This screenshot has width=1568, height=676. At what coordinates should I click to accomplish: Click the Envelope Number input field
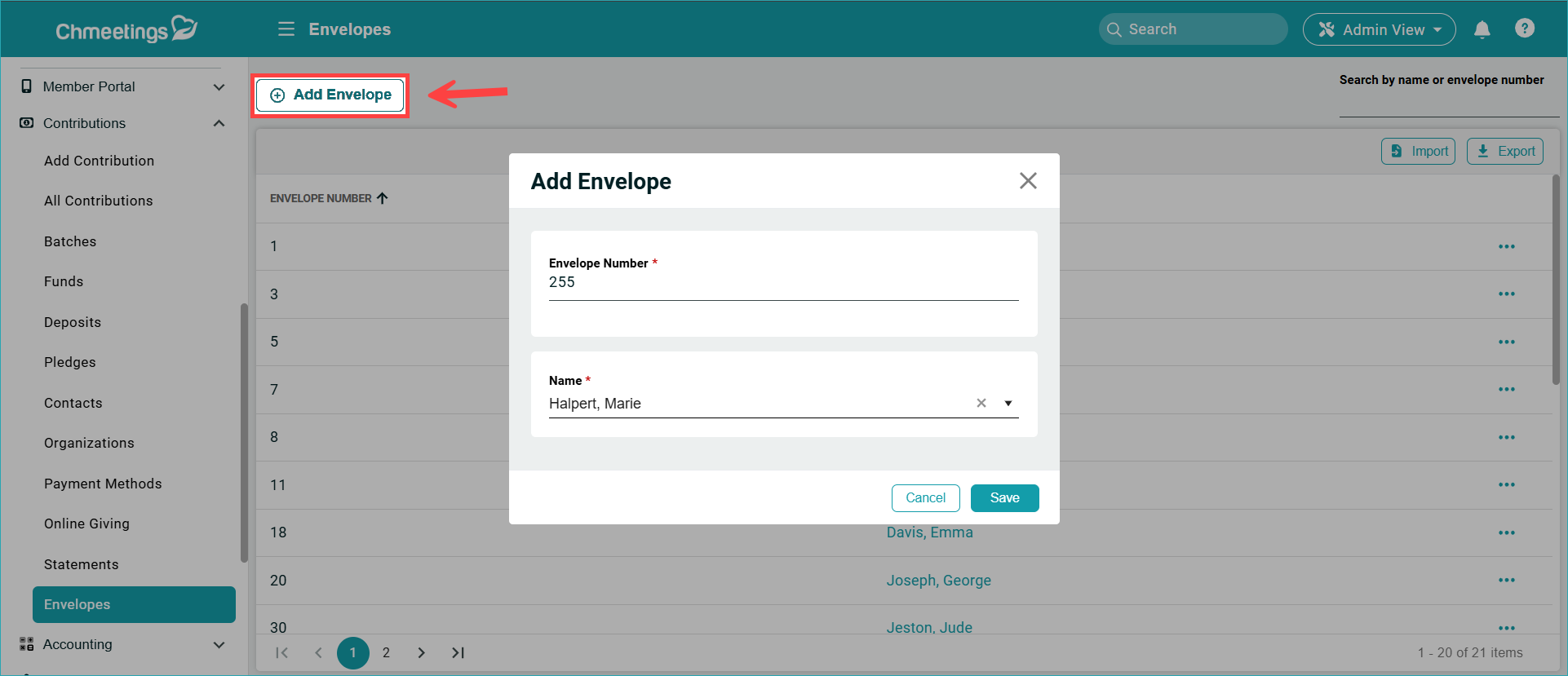[x=783, y=283]
